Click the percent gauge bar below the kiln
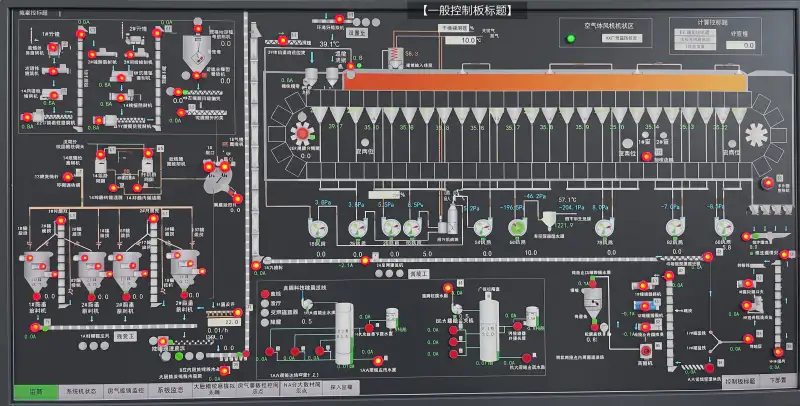Image resolution: width=800 pixels, height=406 pixels. (x=385, y=194)
